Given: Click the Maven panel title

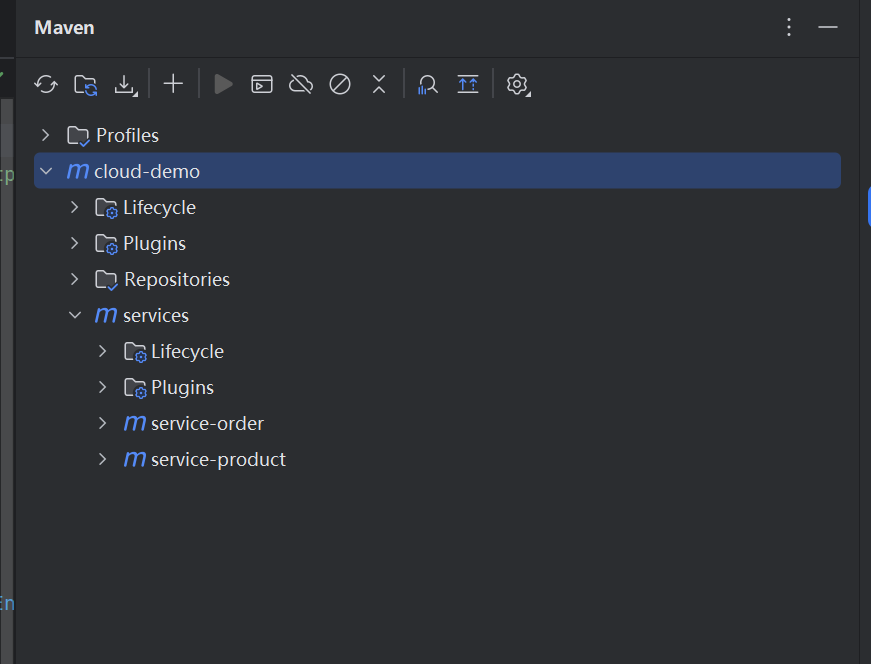Looking at the screenshot, I should 64,27.
